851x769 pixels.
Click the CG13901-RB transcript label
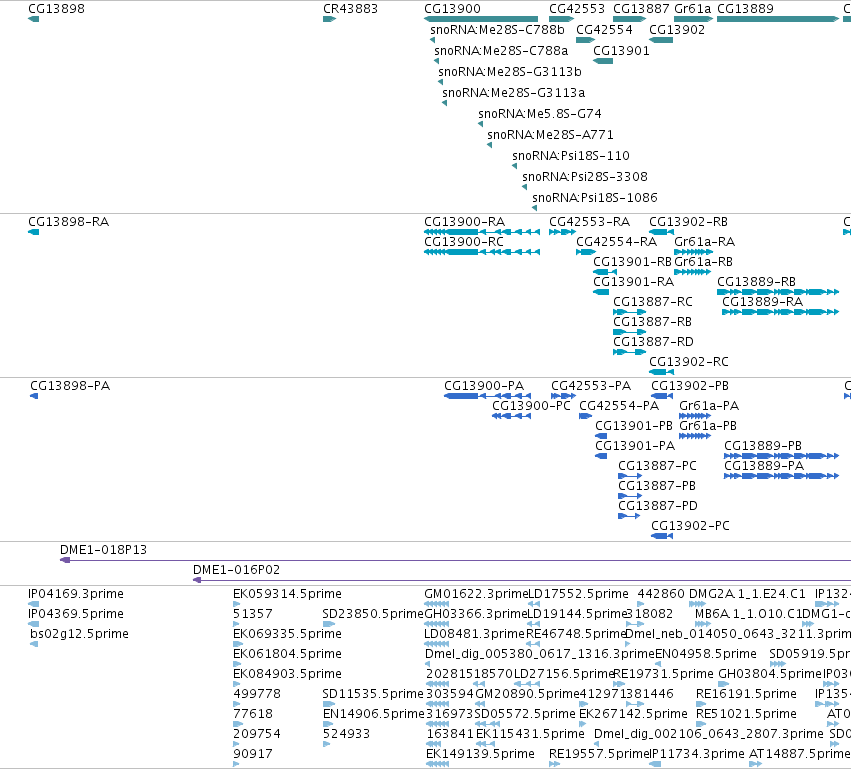tap(633, 262)
